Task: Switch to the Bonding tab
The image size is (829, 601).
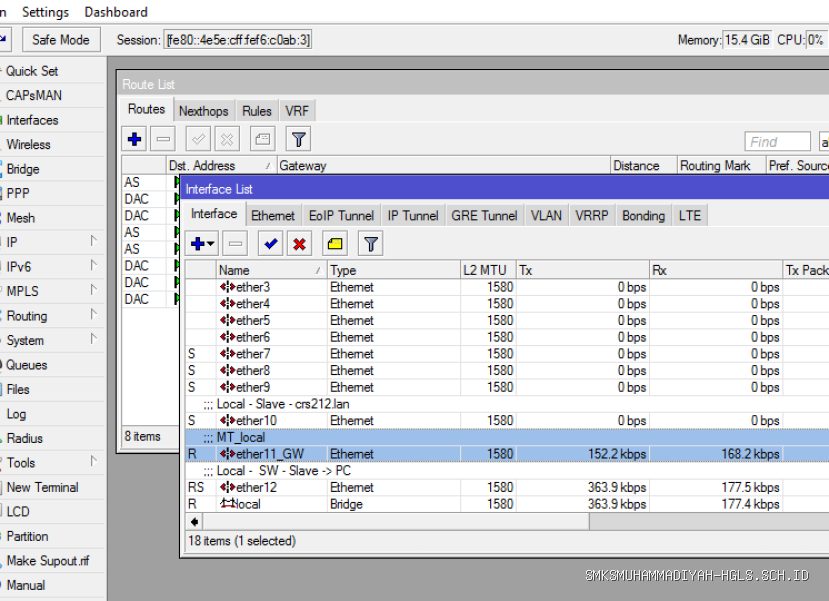Action: point(643,216)
